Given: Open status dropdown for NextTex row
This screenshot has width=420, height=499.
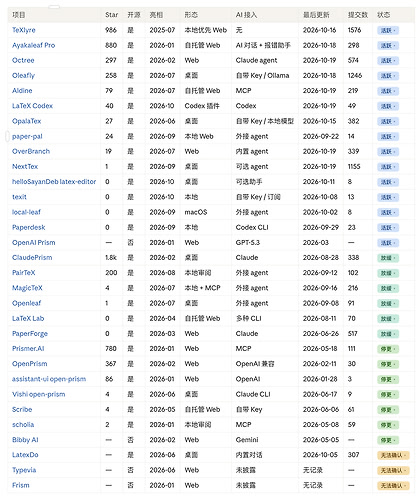Looking at the screenshot, I should pyautogui.click(x=388, y=167).
